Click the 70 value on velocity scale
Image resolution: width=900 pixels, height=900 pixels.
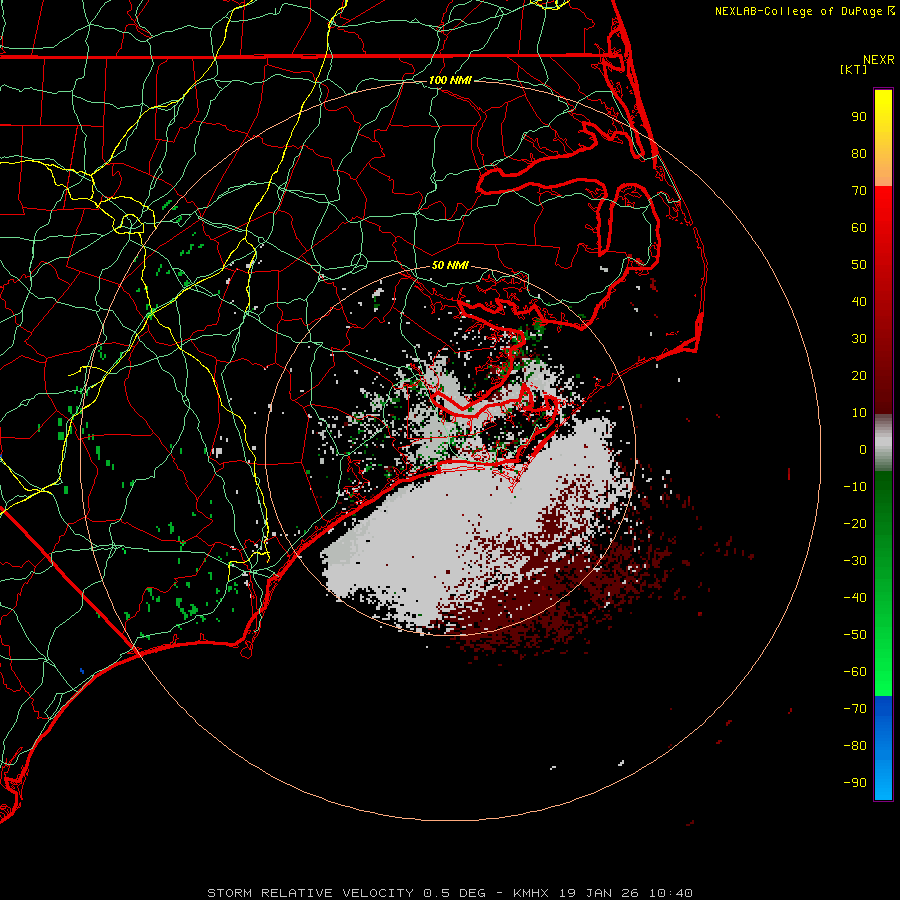click(x=859, y=191)
